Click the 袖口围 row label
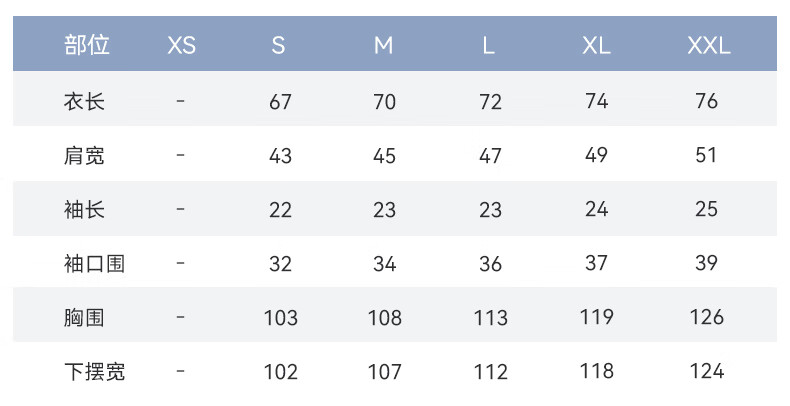The image size is (790, 406). [x=94, y=263]
